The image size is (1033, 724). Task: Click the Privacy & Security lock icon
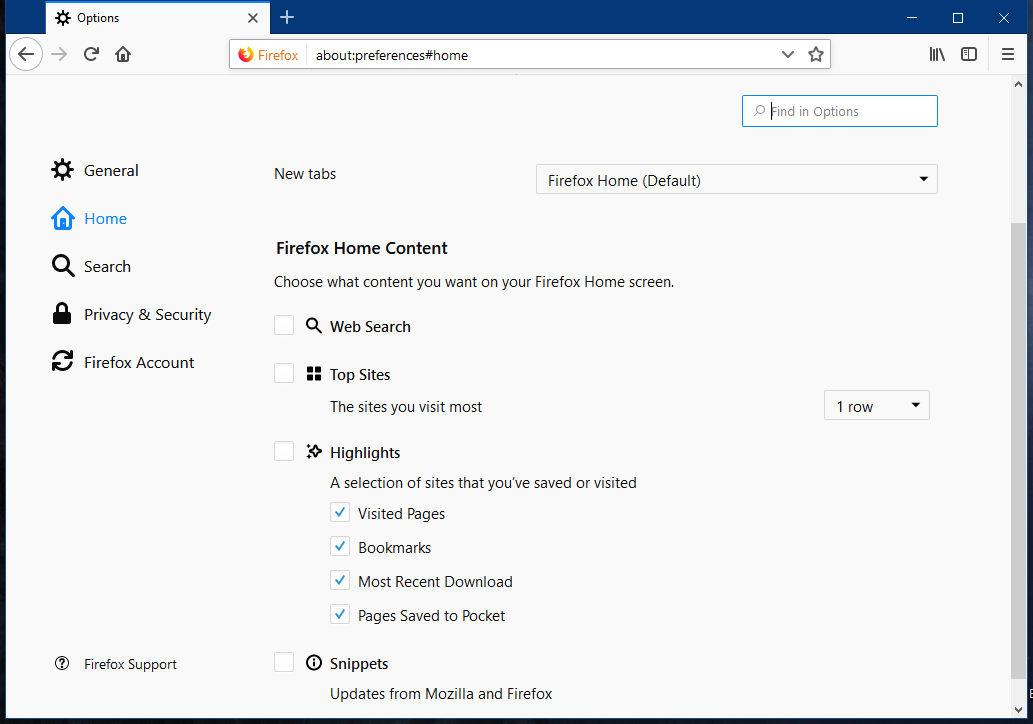pos(62,314)
